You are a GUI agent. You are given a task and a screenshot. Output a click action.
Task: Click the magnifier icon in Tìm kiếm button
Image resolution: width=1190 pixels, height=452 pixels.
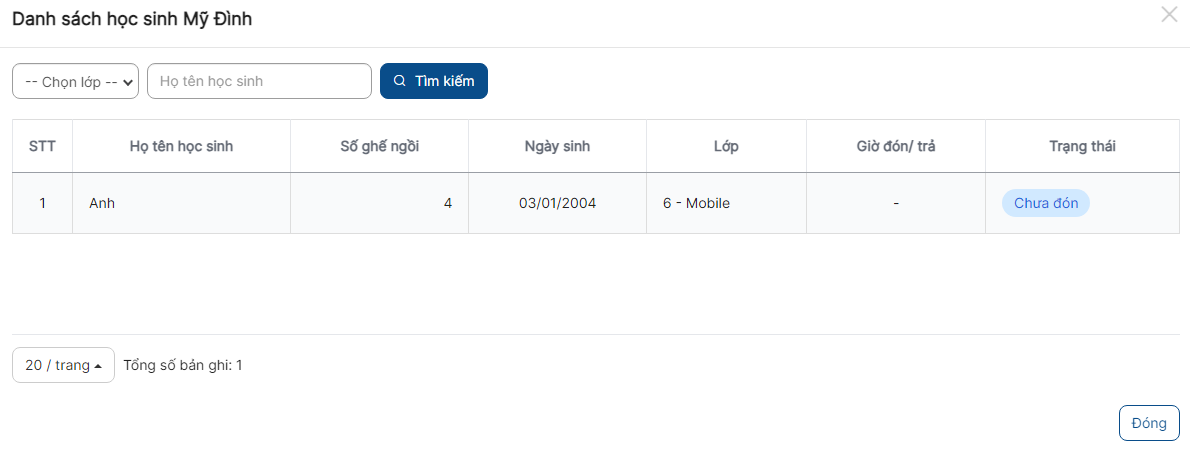click(399, 81)
